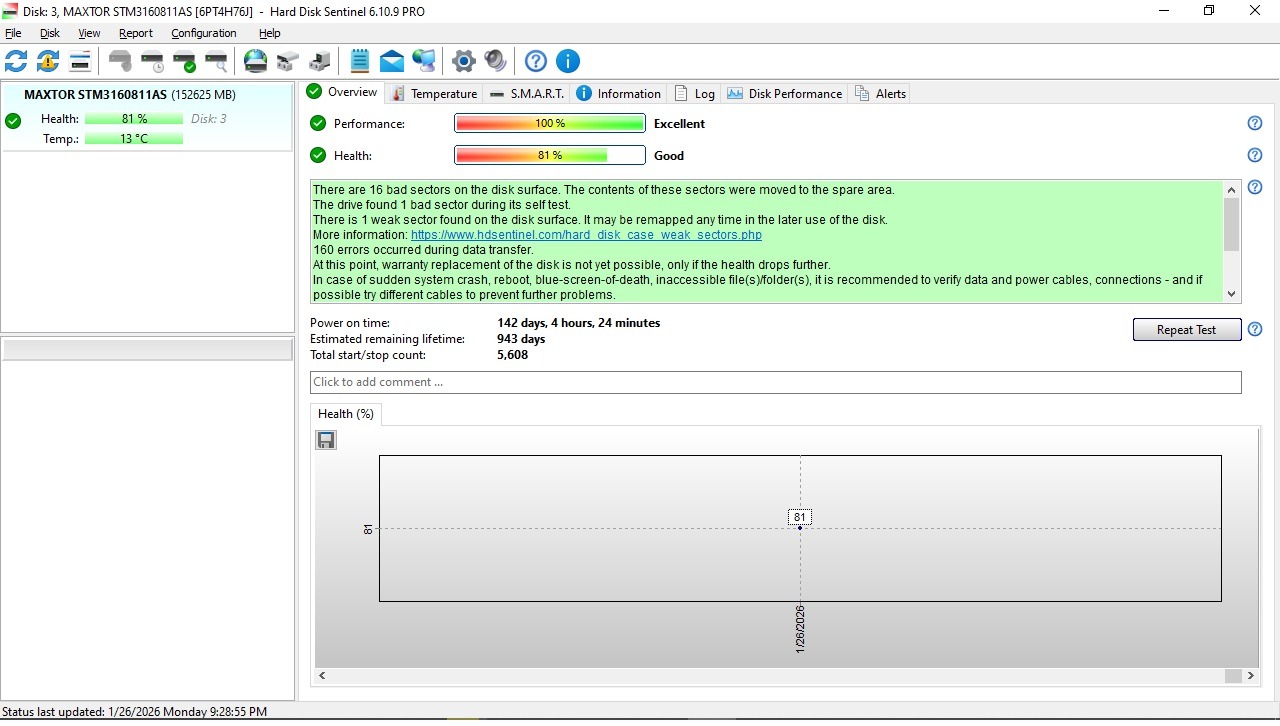
Task: Open the hdsentinel weak sectors link
Action: pos(586,235)
